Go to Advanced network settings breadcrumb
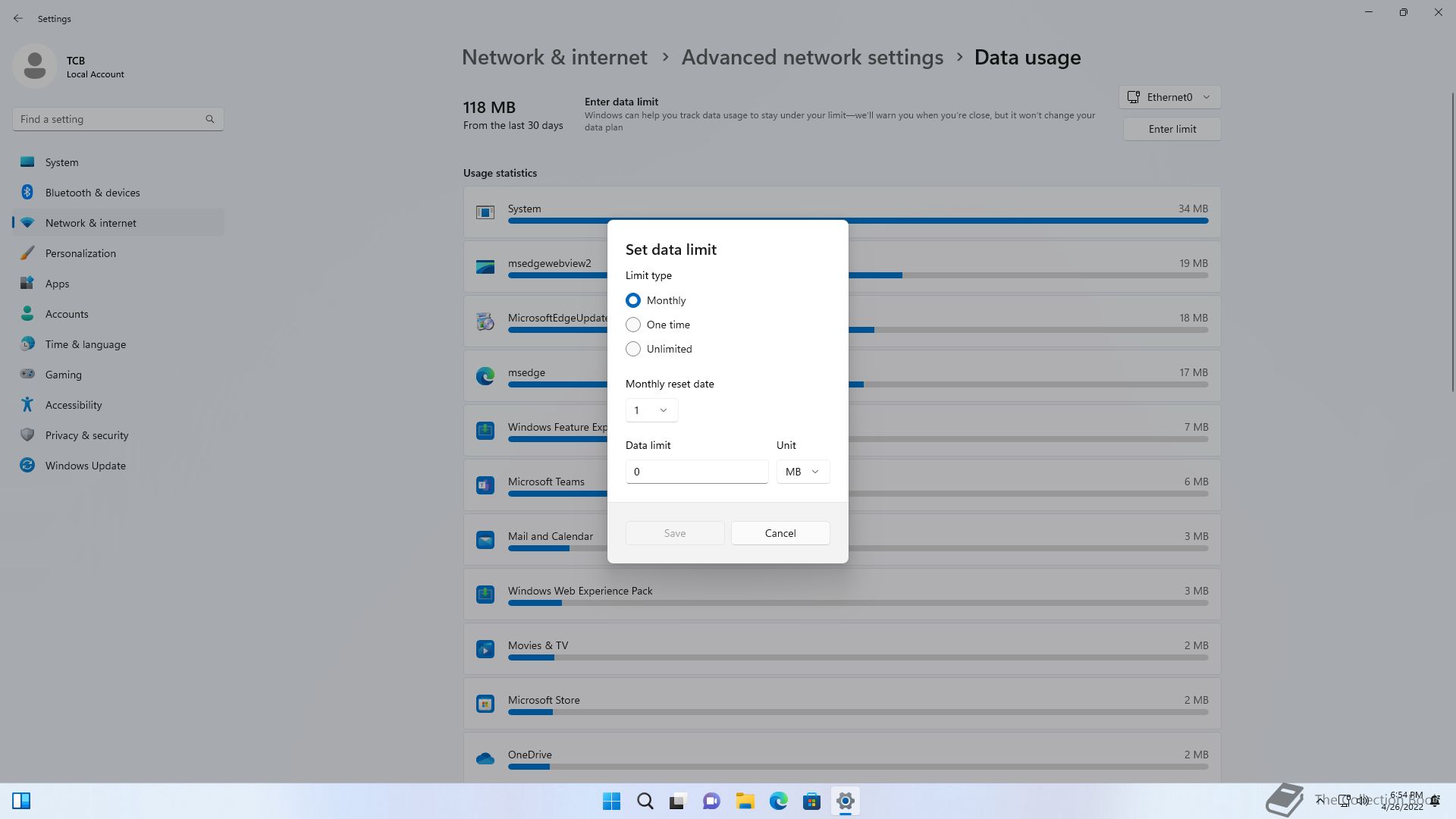1456x819 pixels. tap(812, 57)
